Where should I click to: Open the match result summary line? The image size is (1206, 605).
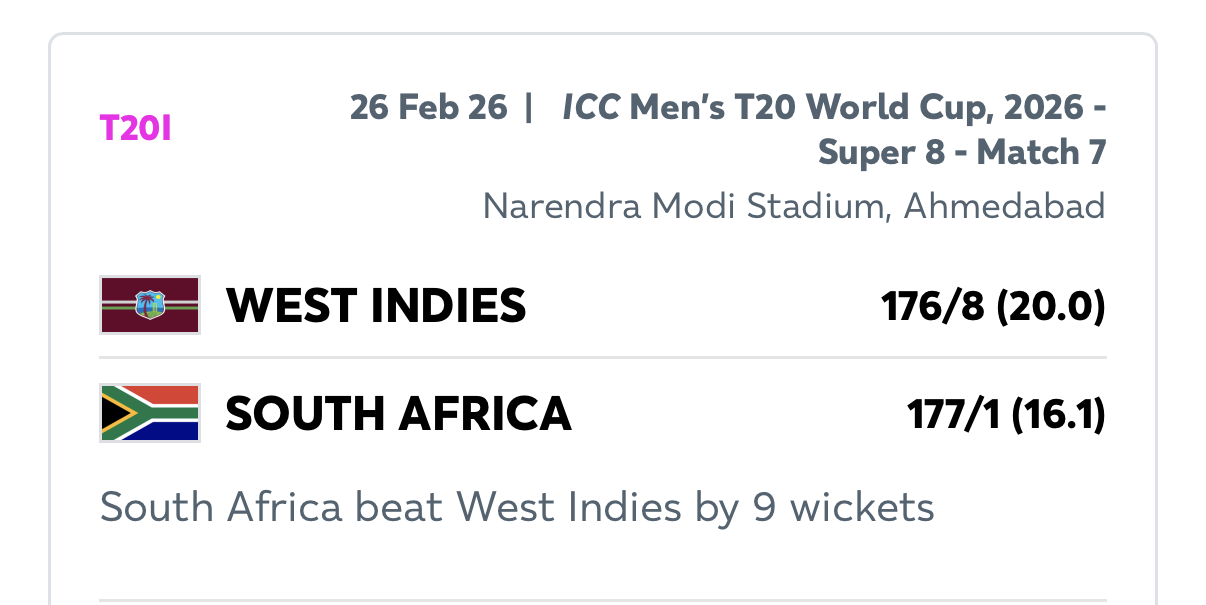click(x=517, y=508)
